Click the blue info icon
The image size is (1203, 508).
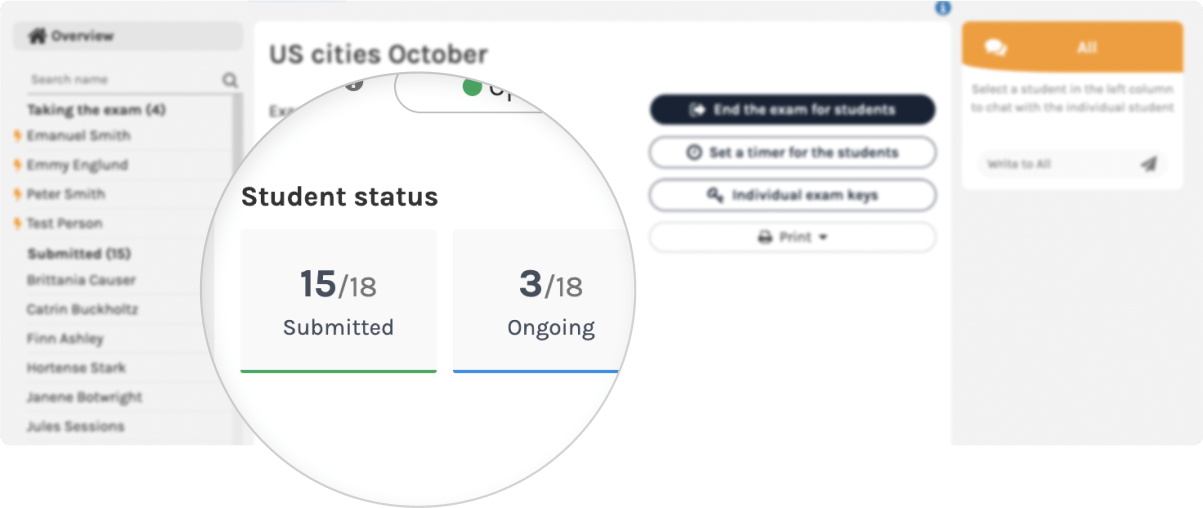click(x=942, y=8)
